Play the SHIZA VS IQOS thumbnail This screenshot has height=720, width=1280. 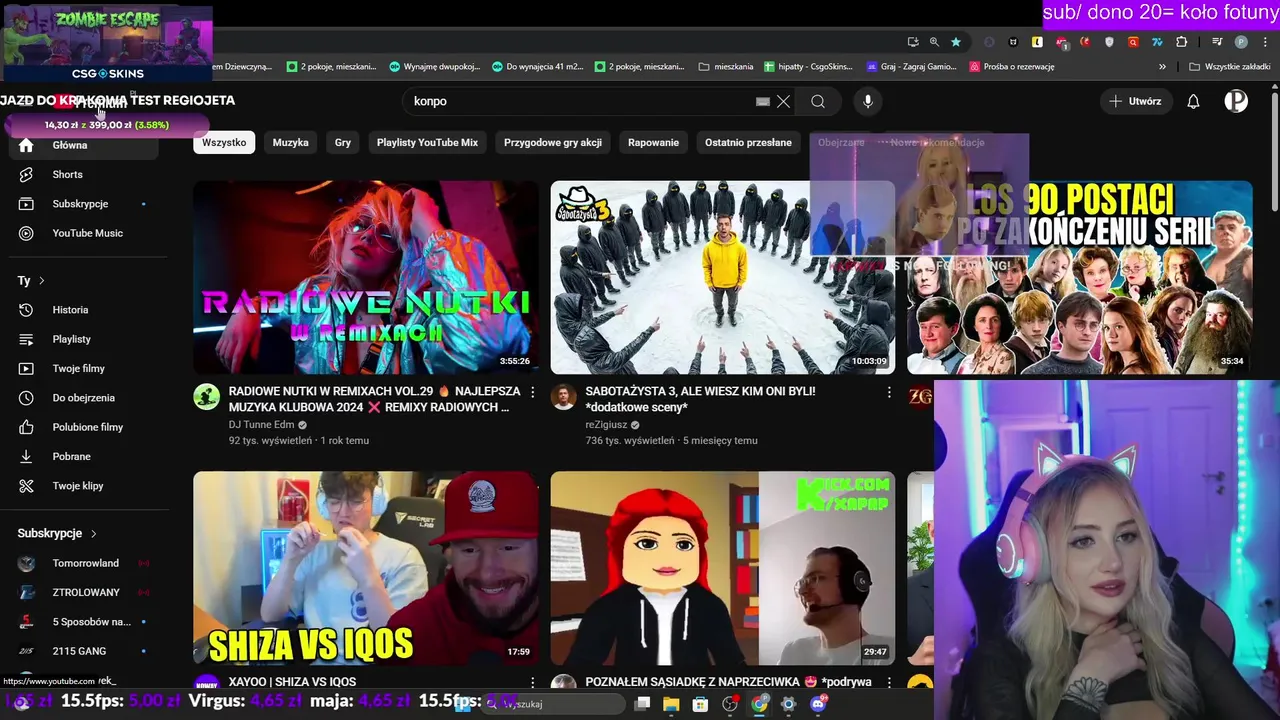pos(365,568)
